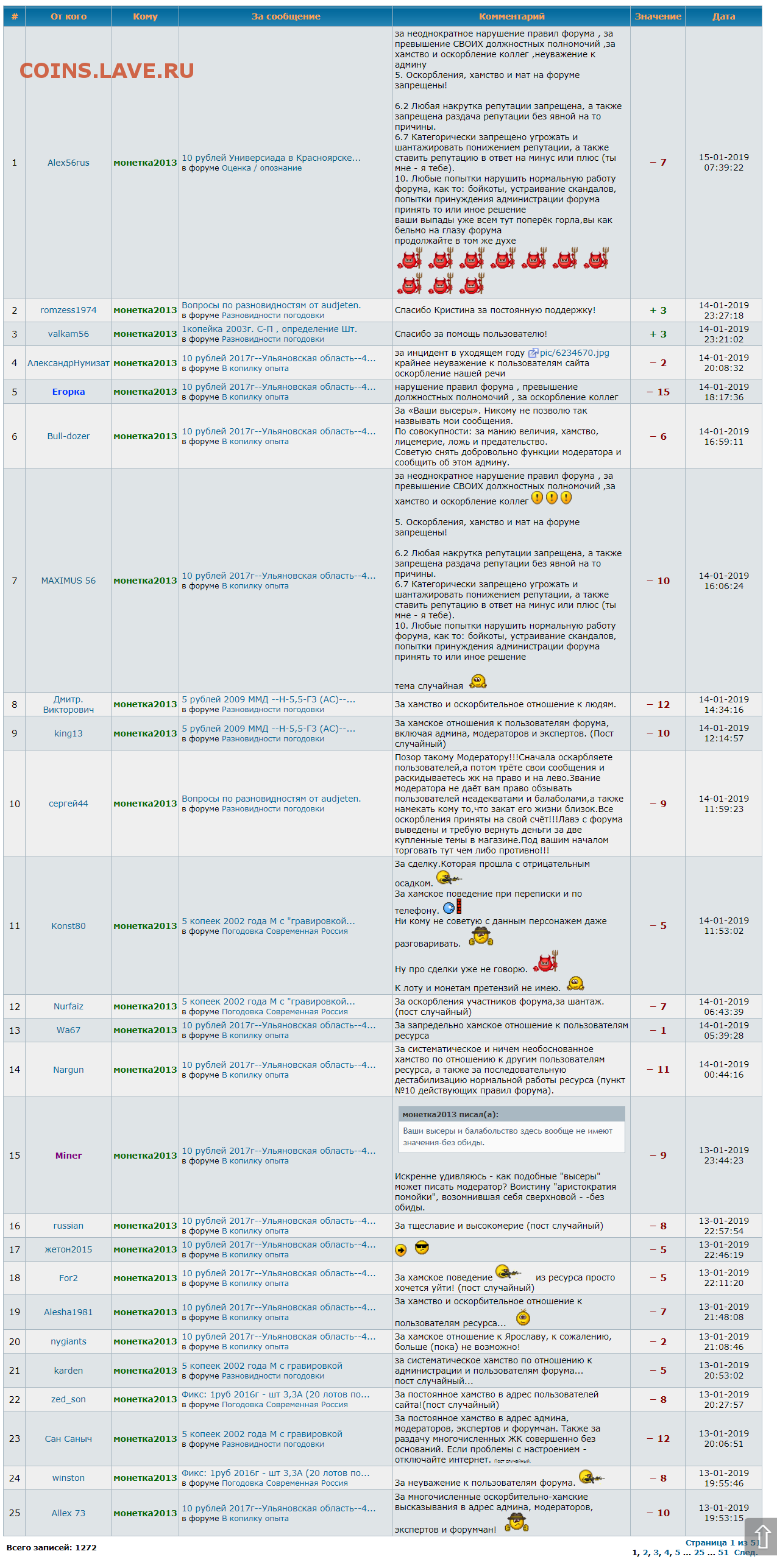Open Сан Саныч user profile
Image resolution: width=777 pixels, height=1568 pixels.
[68, 1439]
